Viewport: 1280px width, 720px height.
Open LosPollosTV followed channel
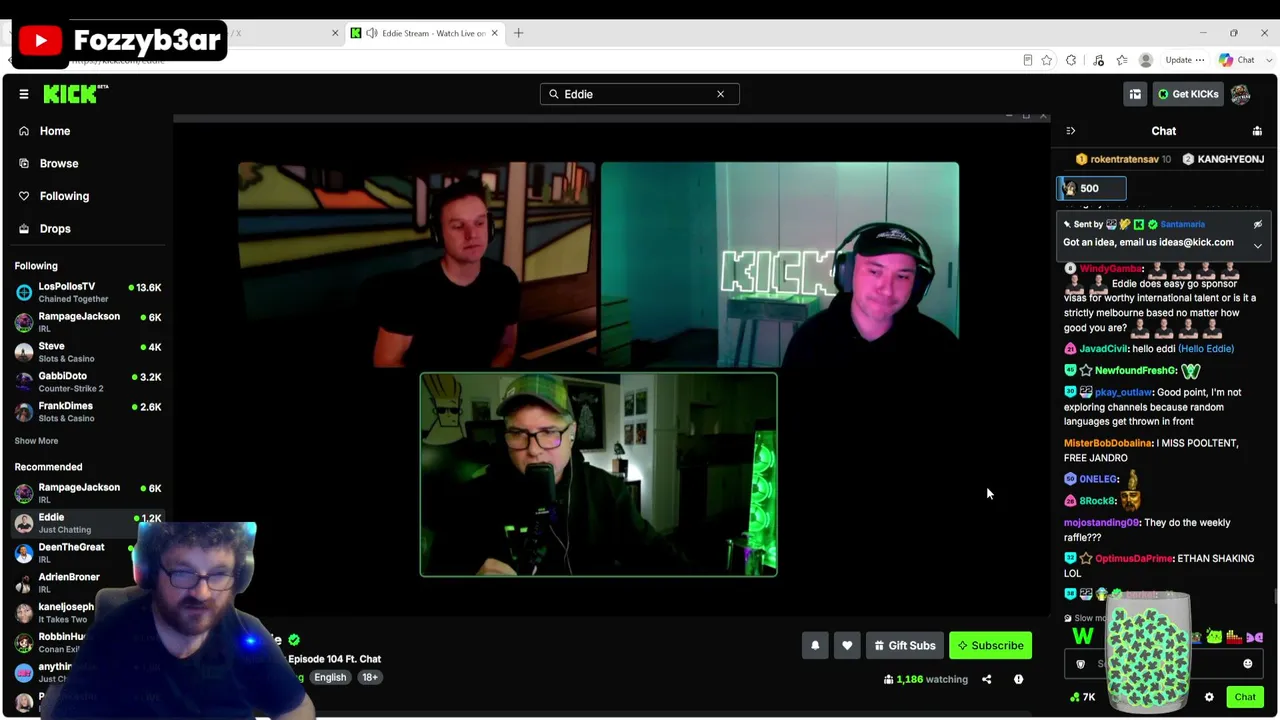click(x=88, y=292)
